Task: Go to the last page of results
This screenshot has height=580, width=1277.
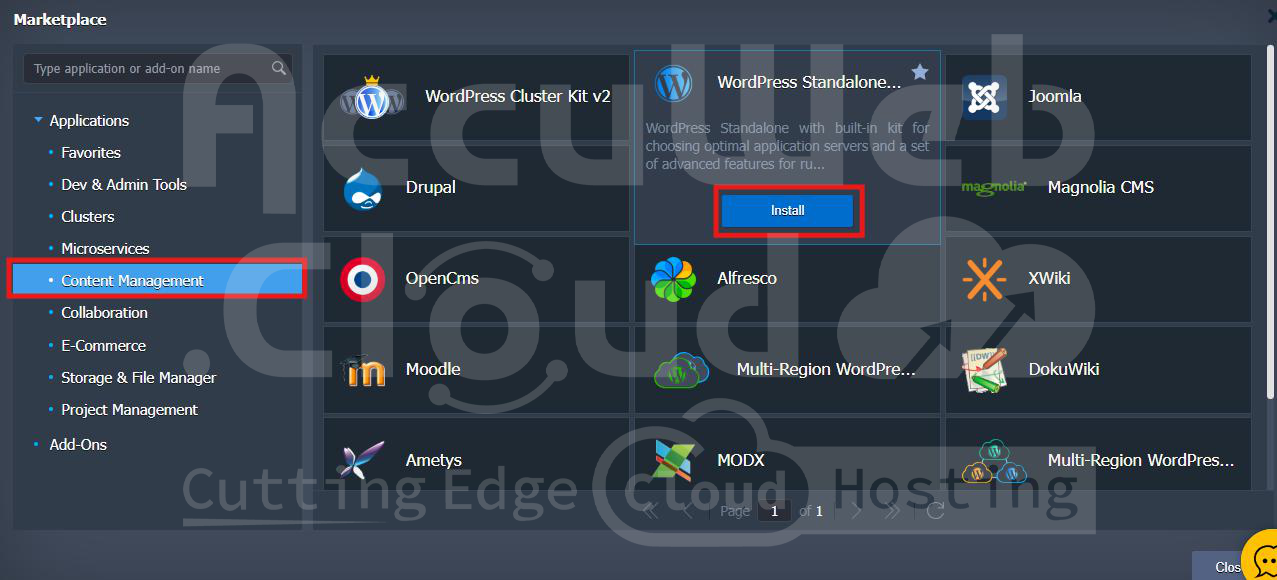Action: click(x=892, y=511)
